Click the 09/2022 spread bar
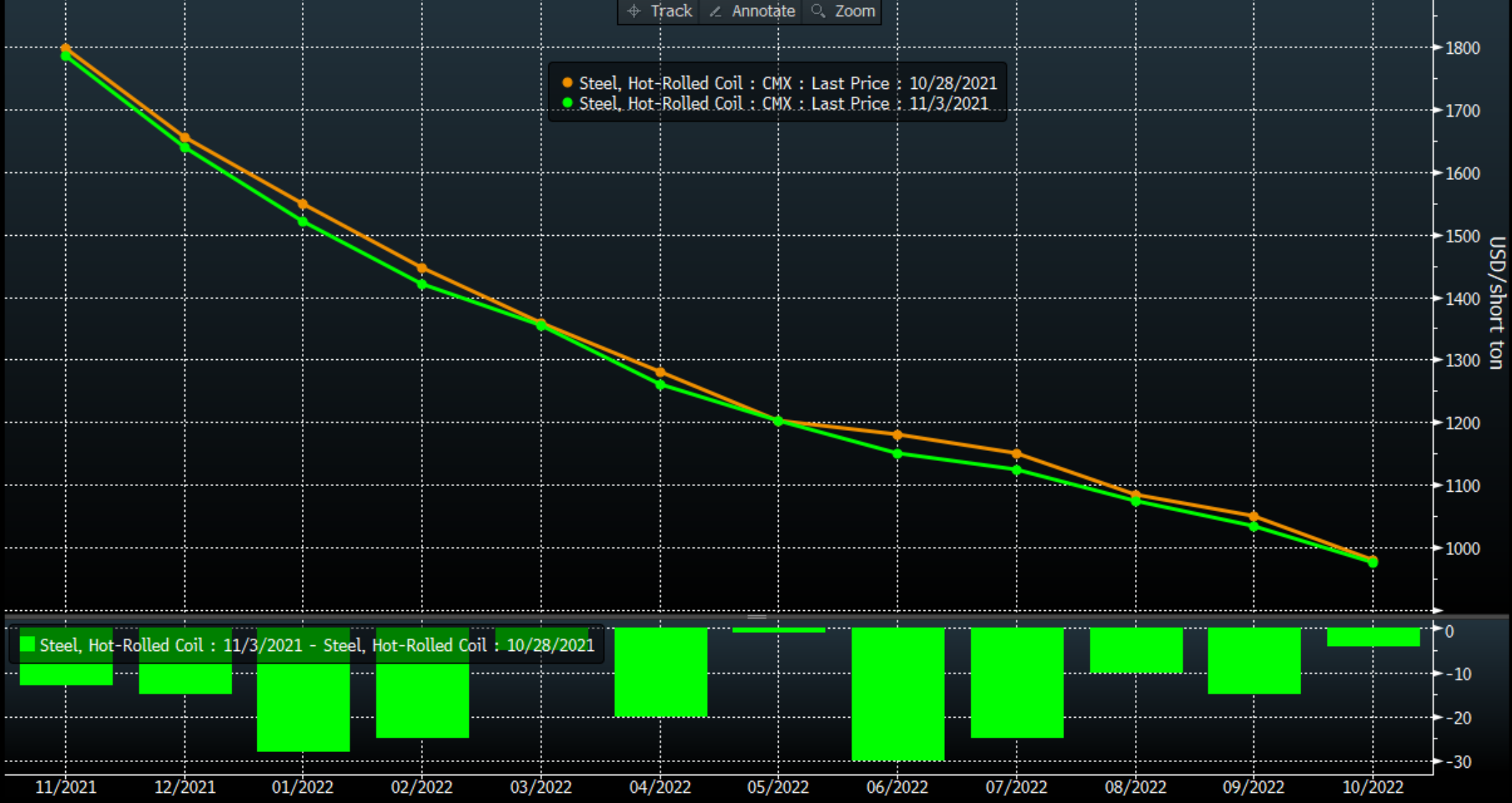Screen dimensions: 1512x803 1254,660
